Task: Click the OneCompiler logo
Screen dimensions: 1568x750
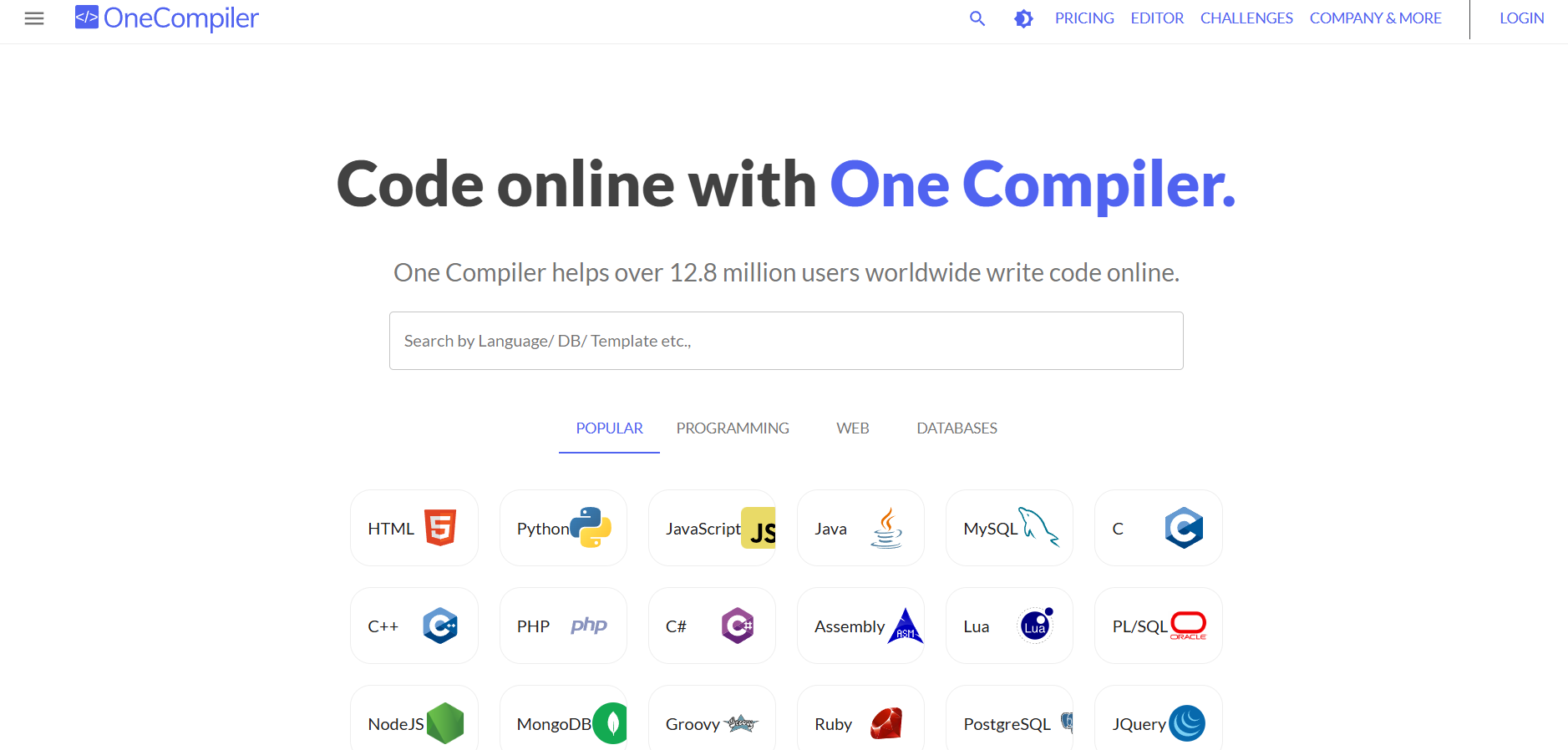Action: [167, 18]
